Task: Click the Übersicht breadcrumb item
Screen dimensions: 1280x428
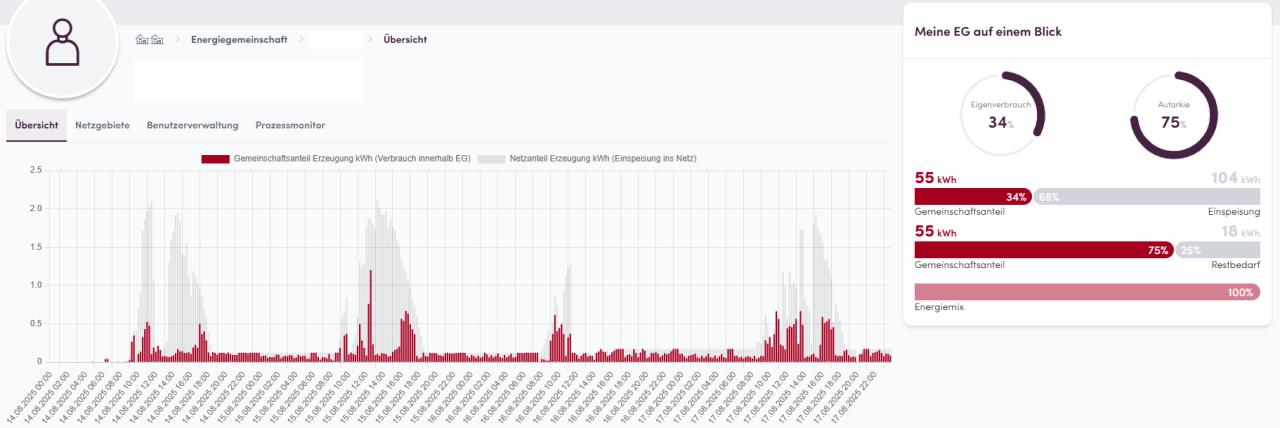Action: [406, 39]
